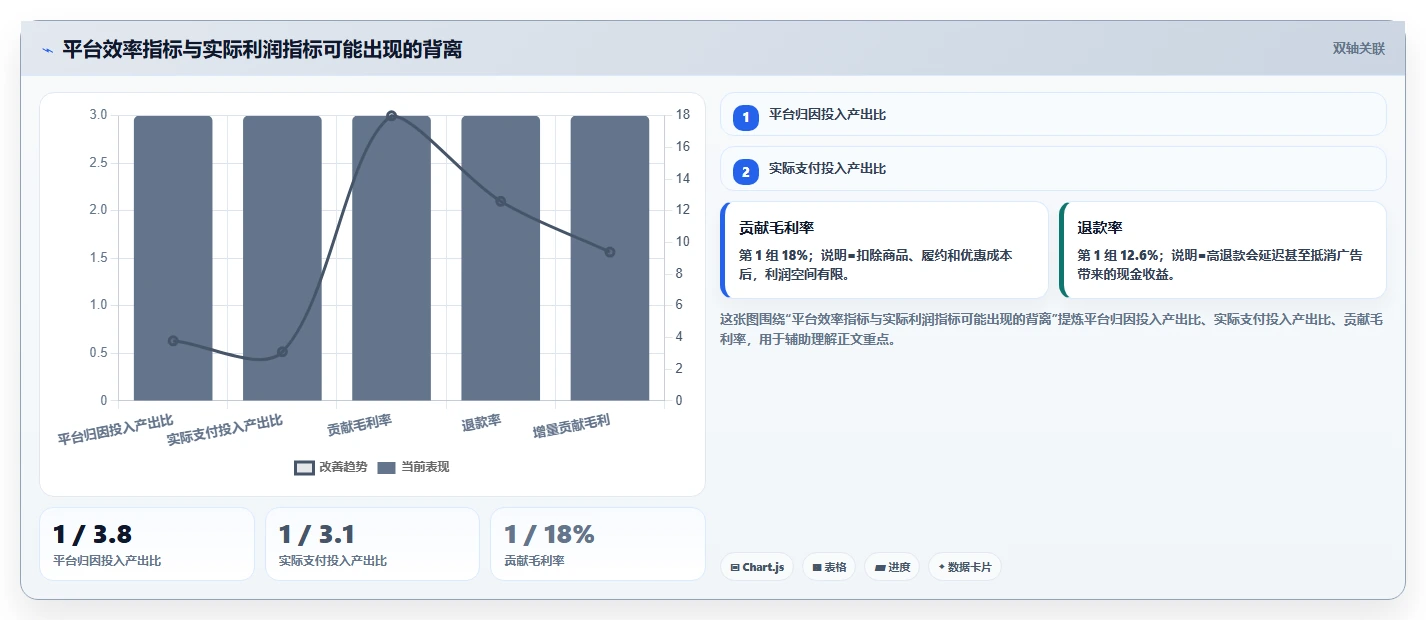
Task: Click the number 2 badge icon
Action: tap(745, 172)
